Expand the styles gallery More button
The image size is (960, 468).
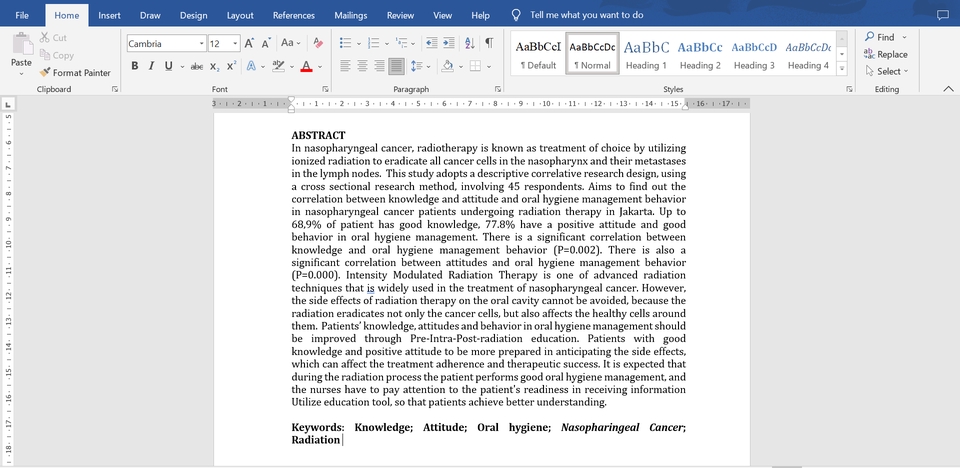[x=842, y=69]
